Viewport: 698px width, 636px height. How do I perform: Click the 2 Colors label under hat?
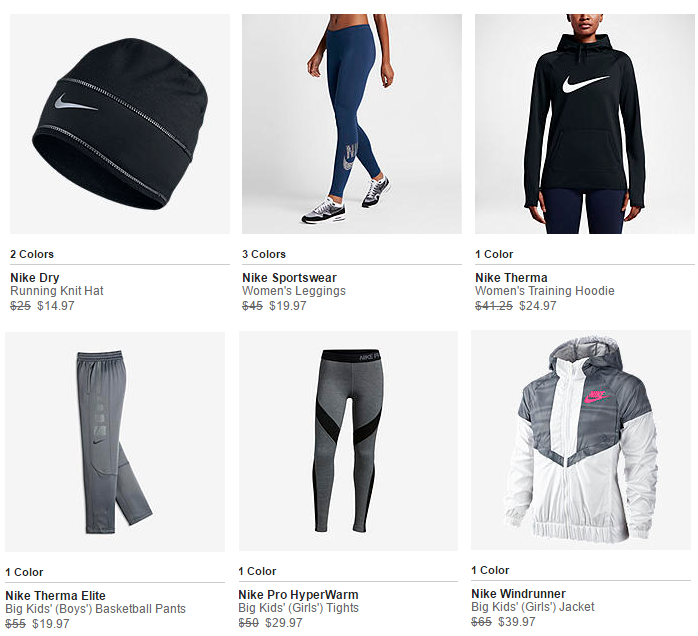32,254
